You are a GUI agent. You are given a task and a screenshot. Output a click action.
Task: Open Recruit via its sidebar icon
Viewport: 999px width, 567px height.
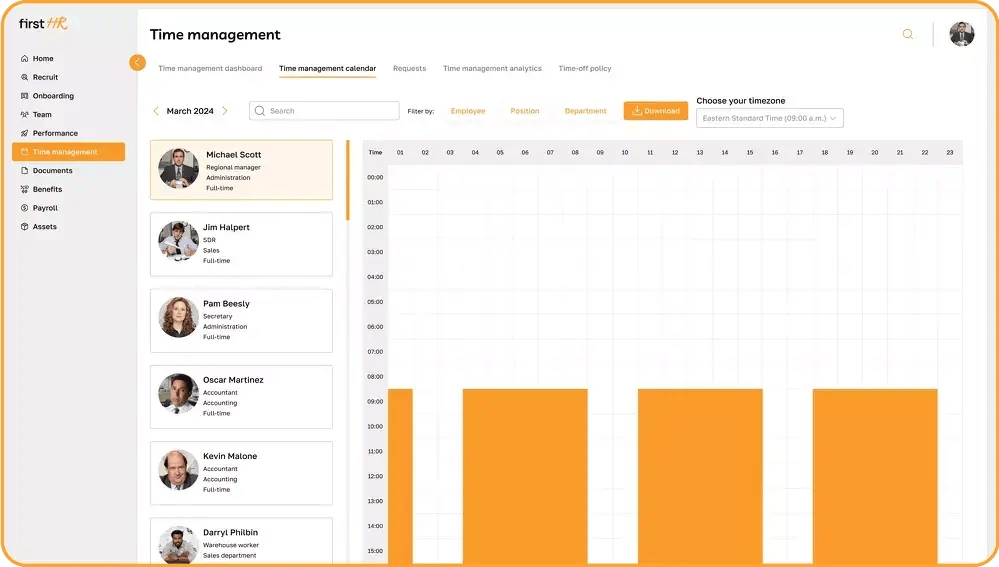point(24,77)
